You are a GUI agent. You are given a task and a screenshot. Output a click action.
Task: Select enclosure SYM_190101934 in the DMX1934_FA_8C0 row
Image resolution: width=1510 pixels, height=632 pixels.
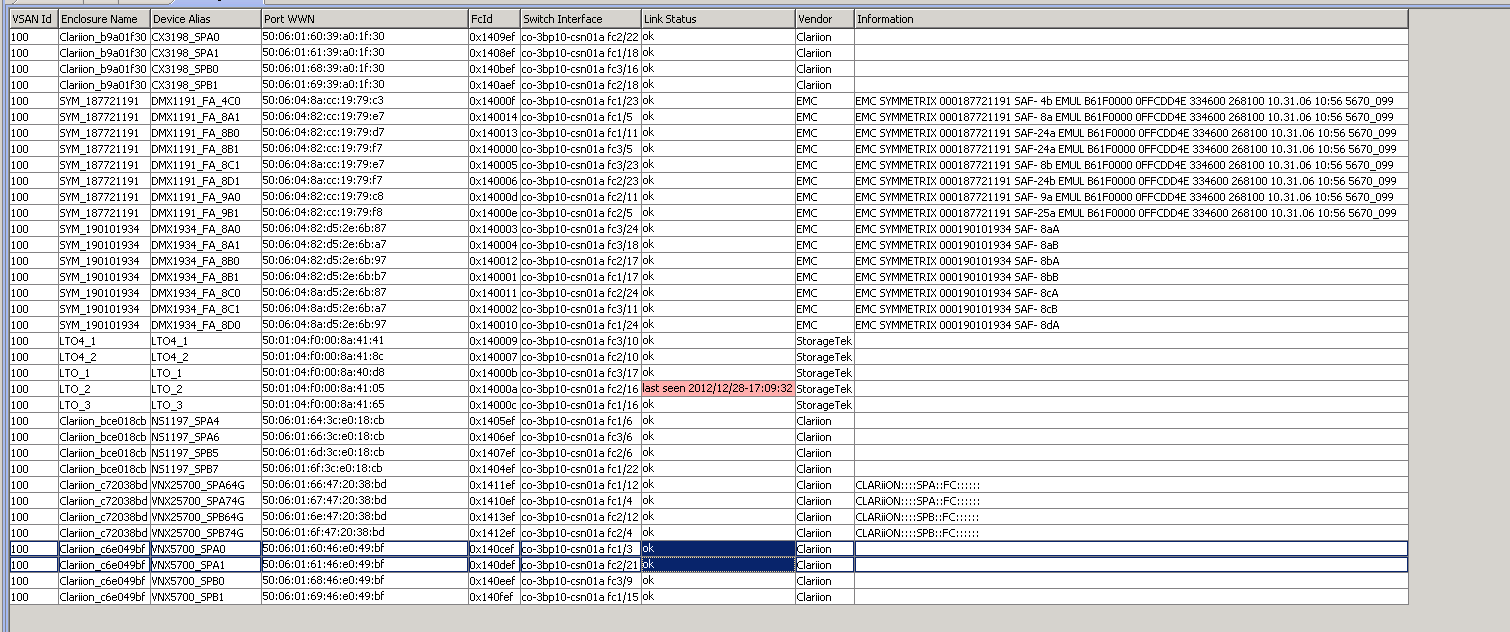point(103,293)
